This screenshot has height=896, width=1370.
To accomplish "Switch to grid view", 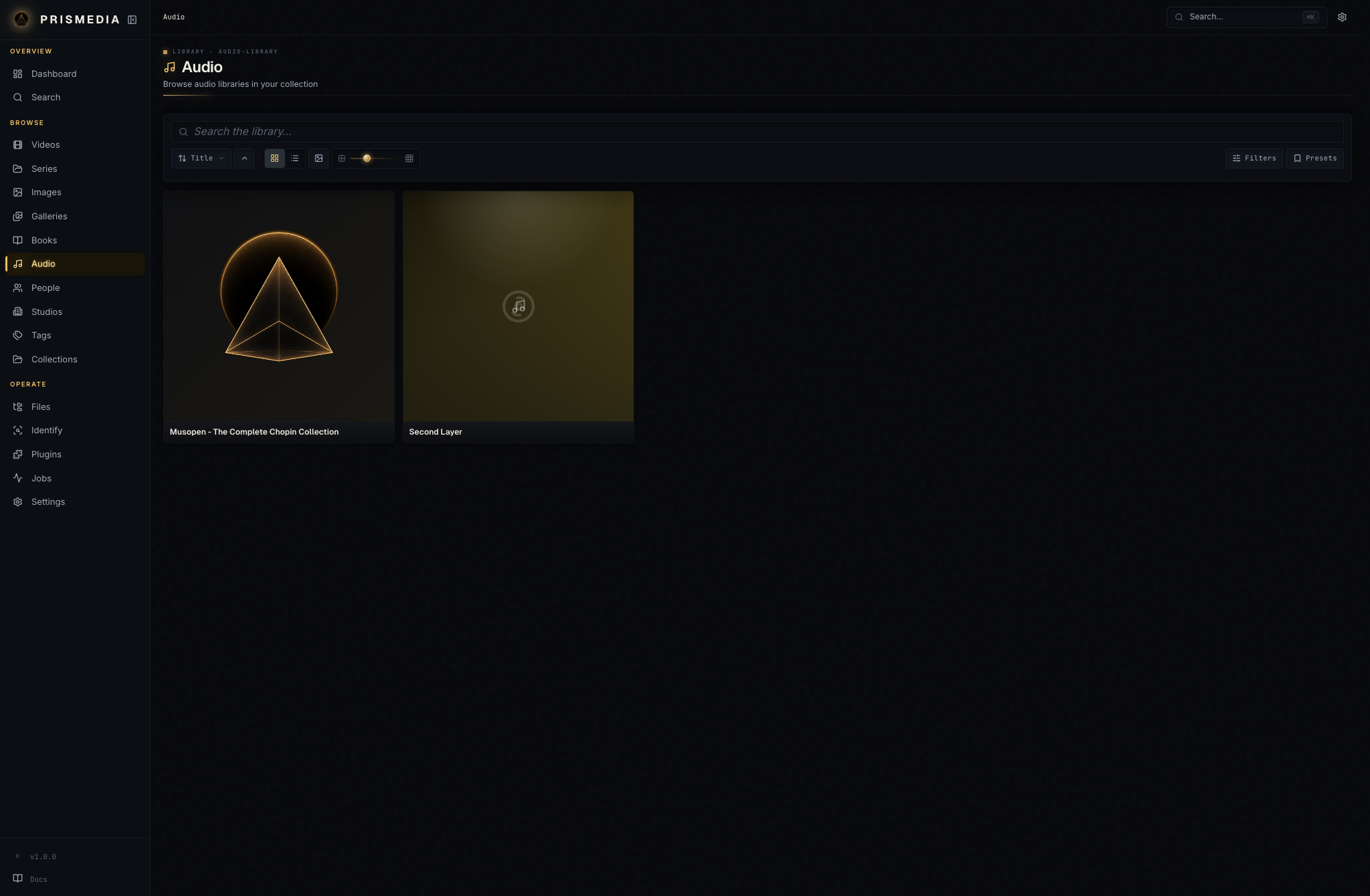I will click(x=274, y=158).
